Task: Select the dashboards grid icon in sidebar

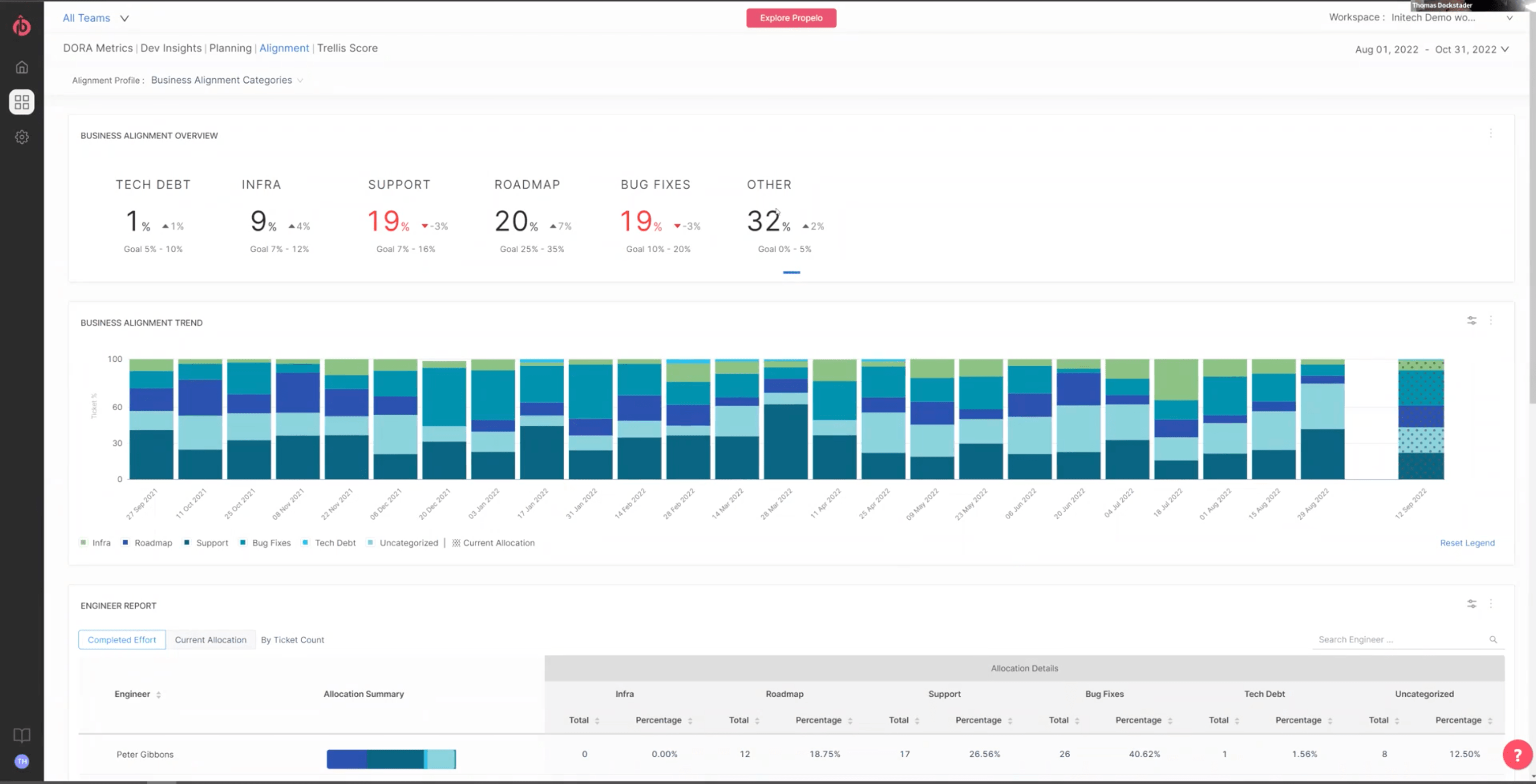Action: click(x=22, y=101)
